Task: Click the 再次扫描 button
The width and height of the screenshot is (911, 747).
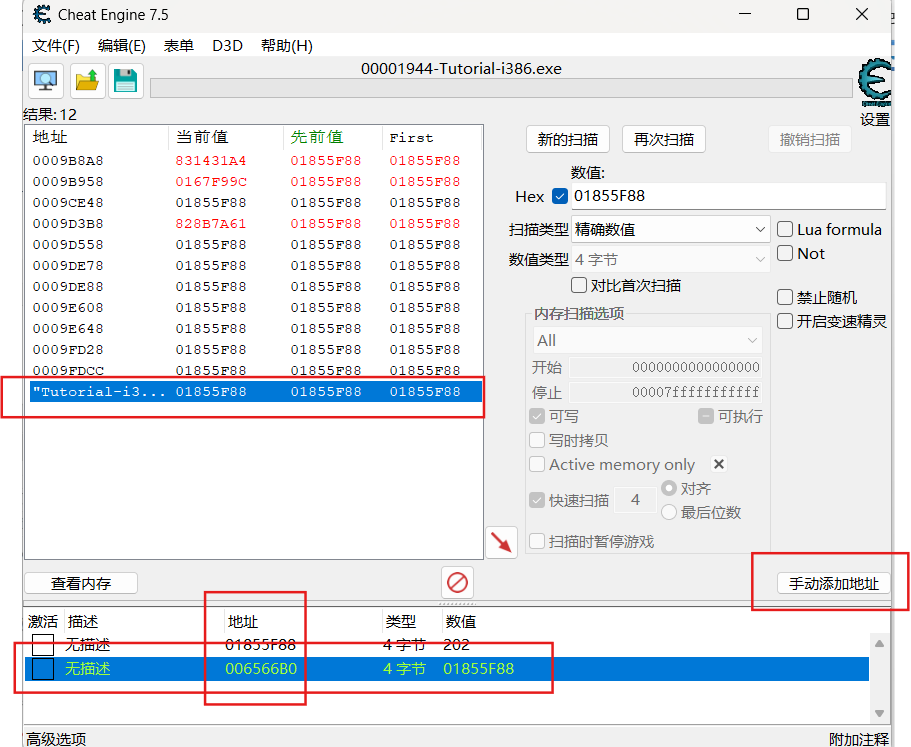Action: tap(663, 139)
